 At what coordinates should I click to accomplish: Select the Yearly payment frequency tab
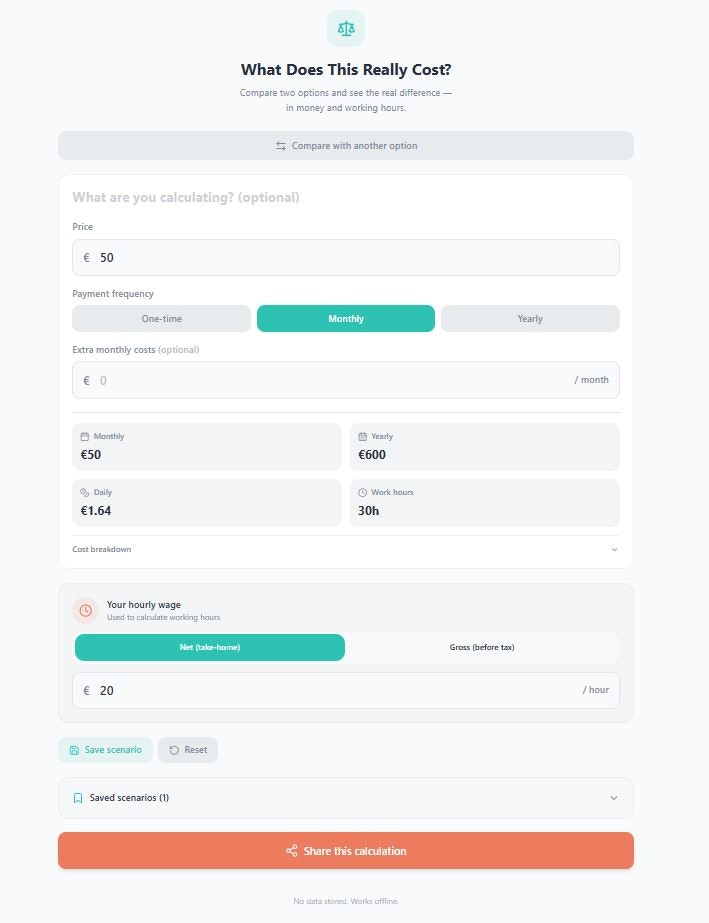pos(529,318)
